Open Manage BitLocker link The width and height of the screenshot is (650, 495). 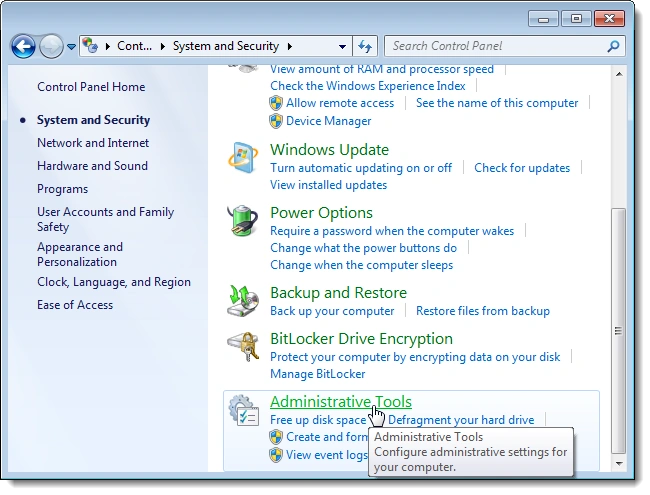point(318,374)
